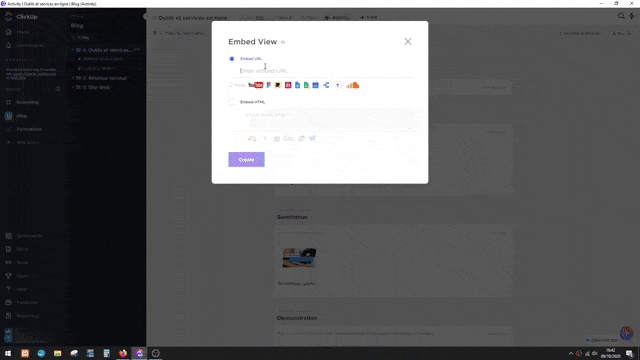Choose the Google Sheets embed icon
Viewport: 640px width, 360px height.
306,85
